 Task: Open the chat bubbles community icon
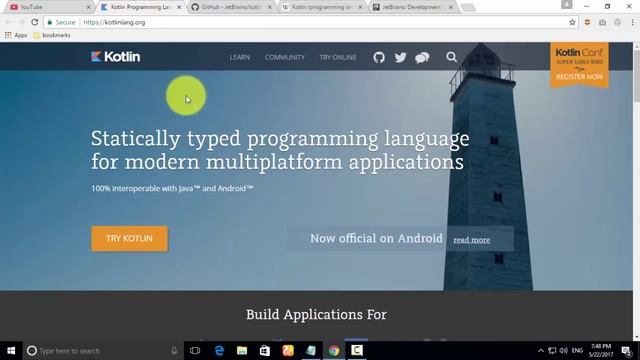pos(422,58)
